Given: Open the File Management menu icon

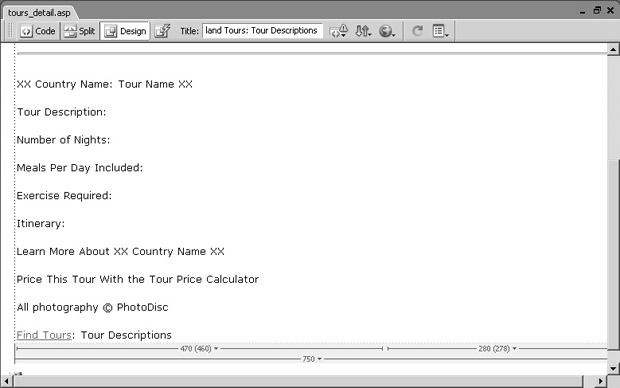Looking at the screenshot, I should [x=363, y=31].
